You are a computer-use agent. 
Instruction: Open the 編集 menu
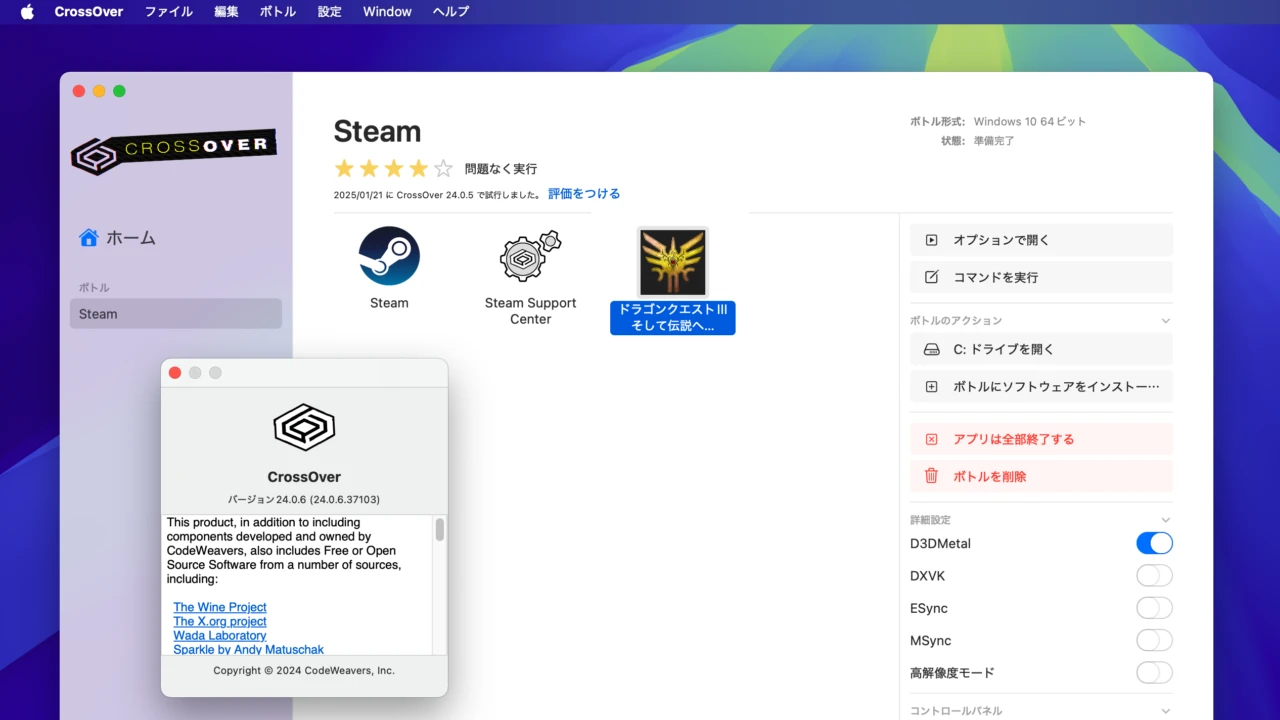click(226, 12)
